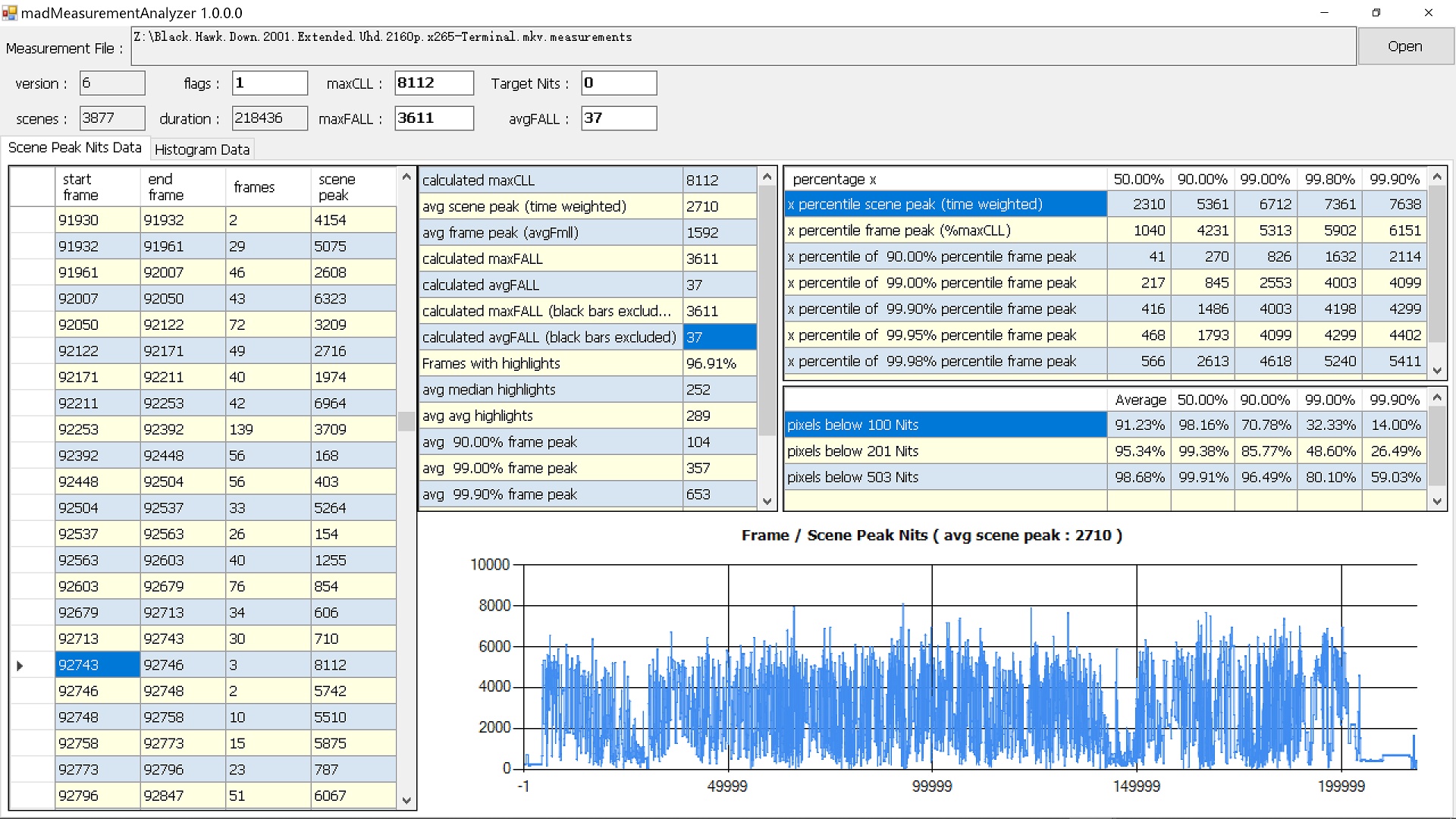This screenshot has width=1456, height=819.
Task: Click the scenes count field
Action: [112, 118]
